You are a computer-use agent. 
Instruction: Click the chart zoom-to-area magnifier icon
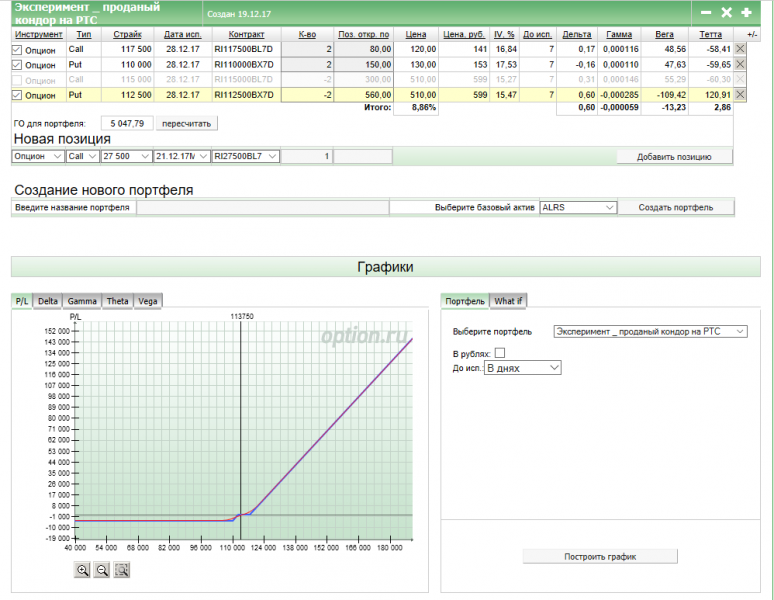tap(121, 570)
